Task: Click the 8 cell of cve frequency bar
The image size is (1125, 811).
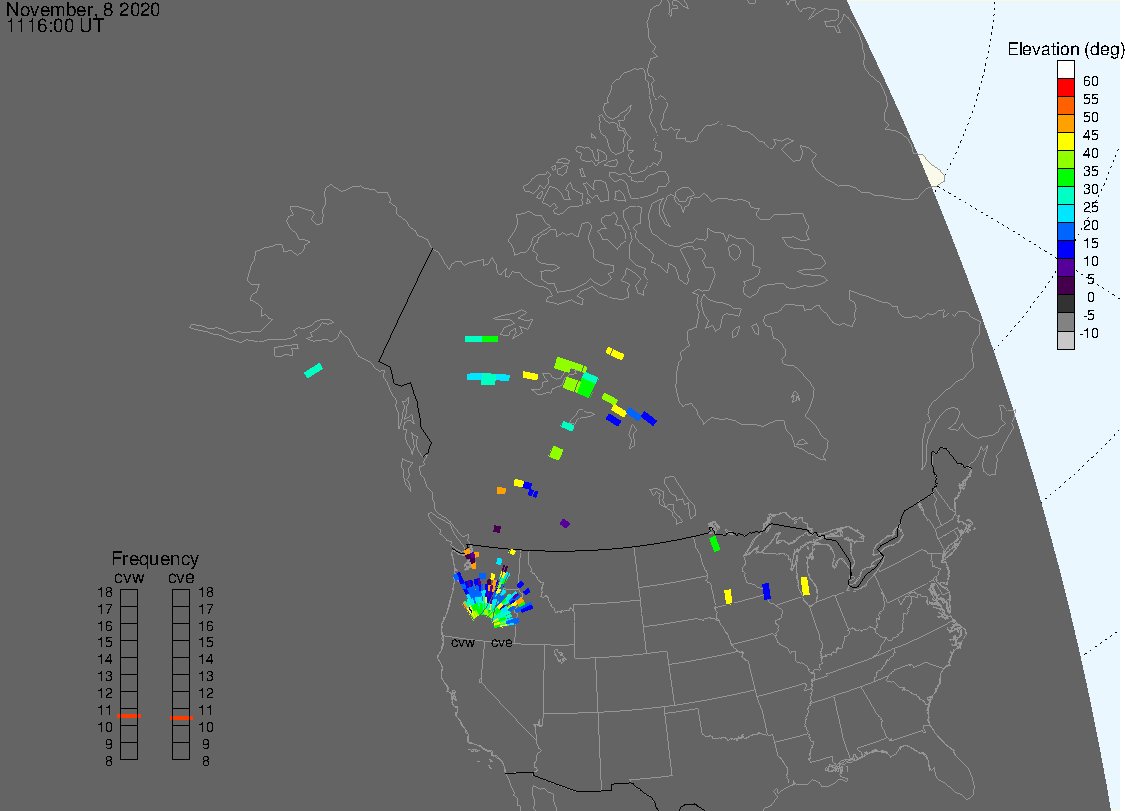Action: point(181,751)
